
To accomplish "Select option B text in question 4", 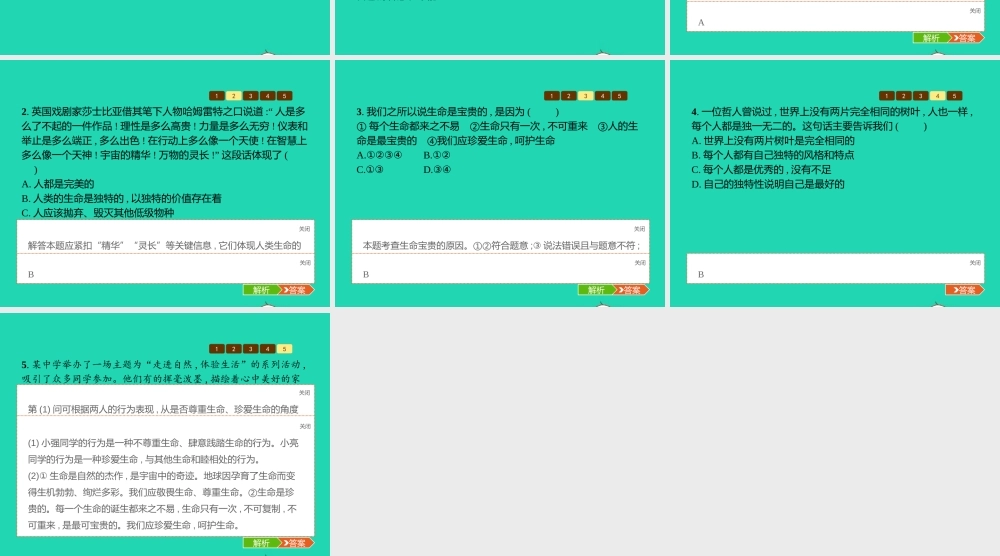I will coord(772,155).
